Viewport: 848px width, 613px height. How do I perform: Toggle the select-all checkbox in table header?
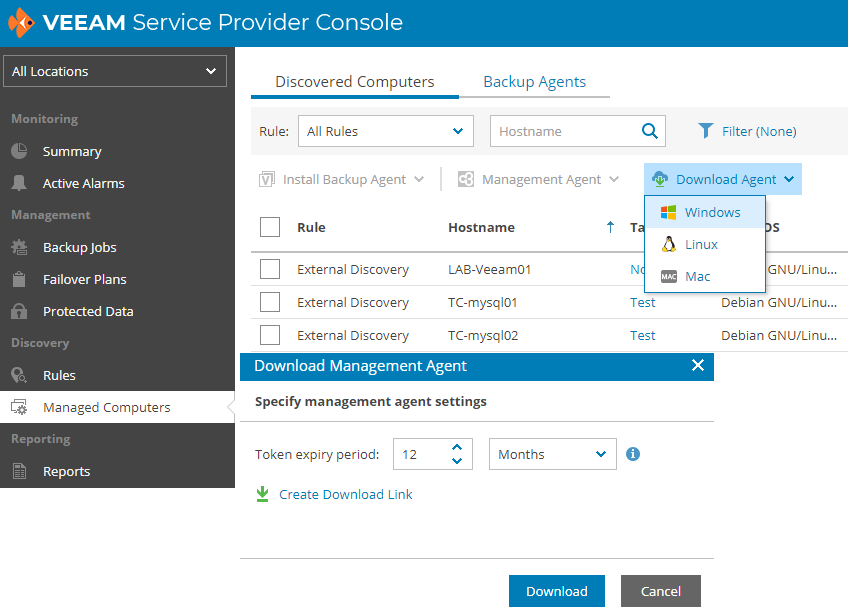click(x=270, y=227)
